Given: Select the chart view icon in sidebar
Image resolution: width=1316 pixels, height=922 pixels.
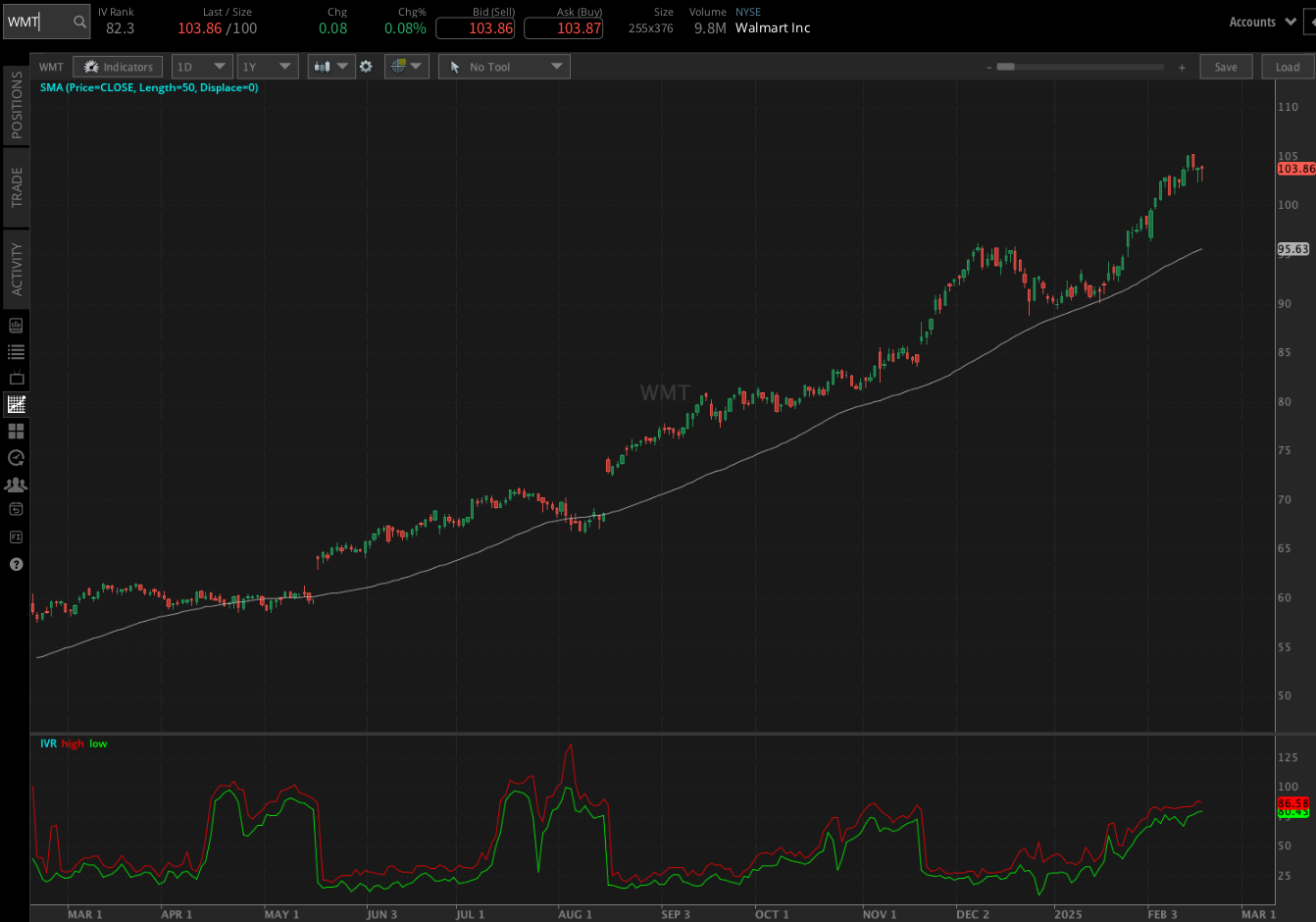Looking at the screenshot, I should click(16, 404).
